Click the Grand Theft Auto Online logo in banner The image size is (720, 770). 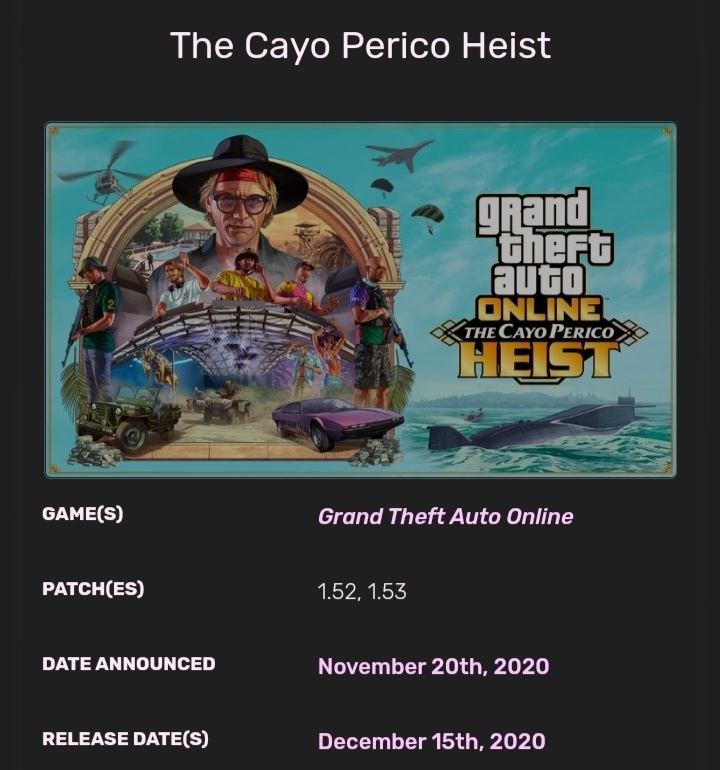[538, 250]
